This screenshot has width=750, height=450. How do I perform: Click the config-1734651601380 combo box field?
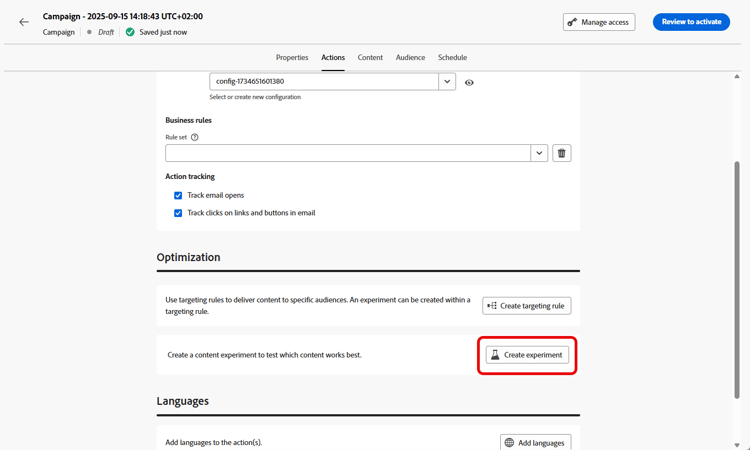pyautogui.click(x=324, y=81)
